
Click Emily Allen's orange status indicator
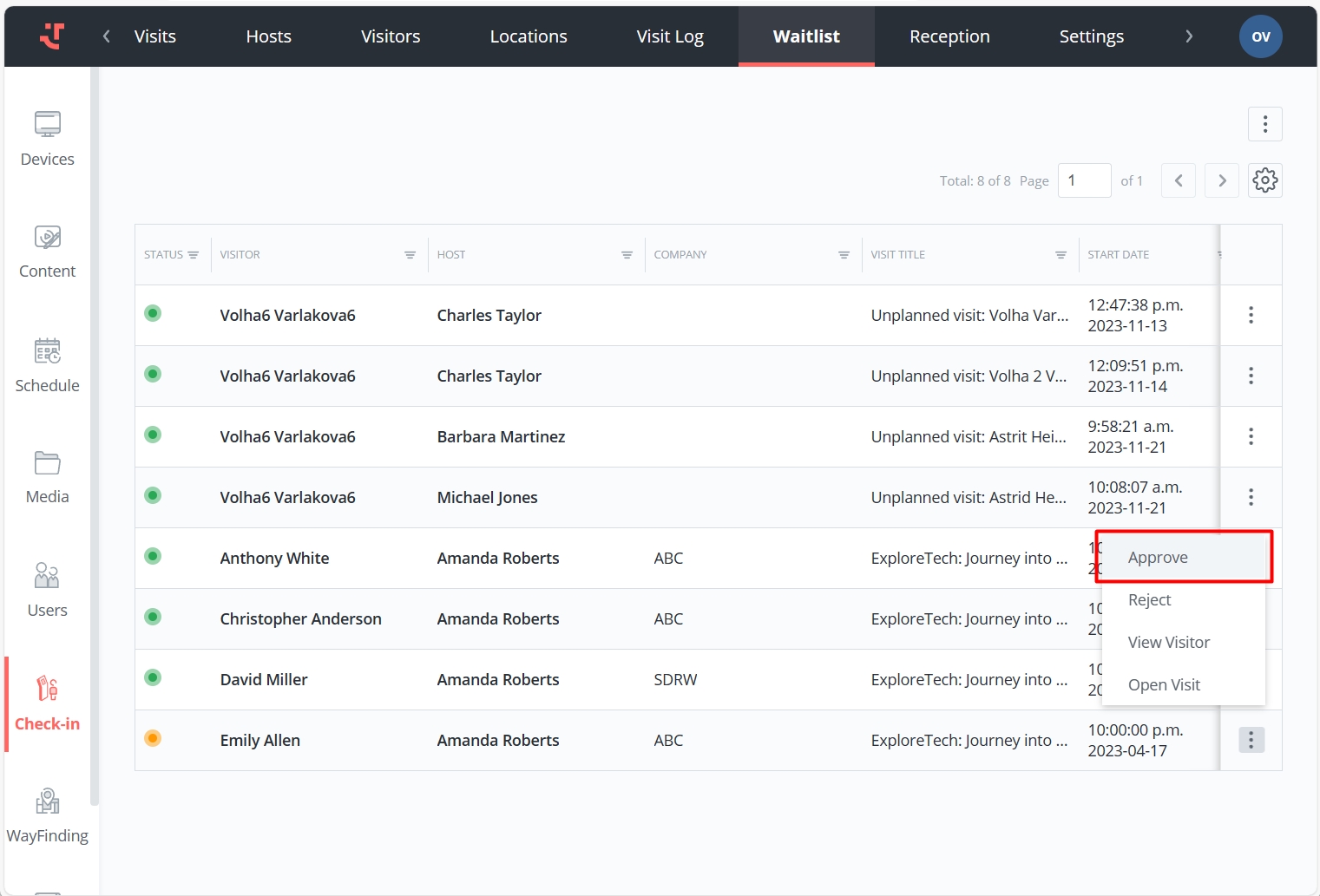153,739
